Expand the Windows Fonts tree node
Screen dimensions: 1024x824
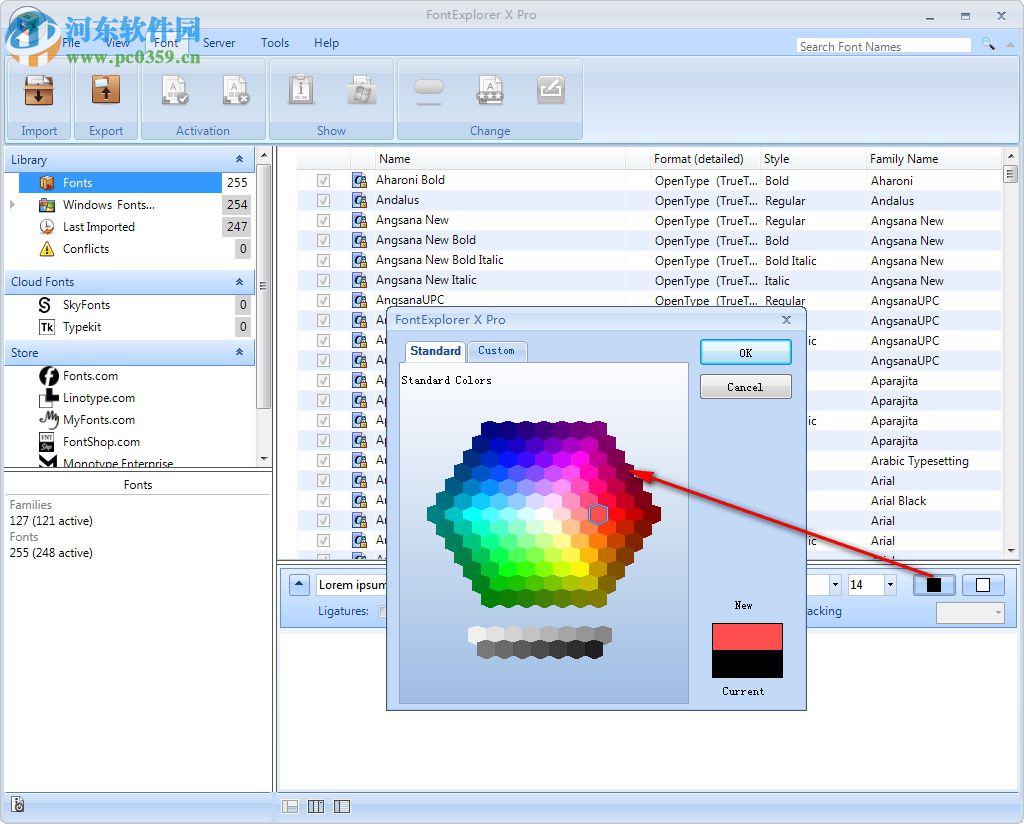tap(12, 205)
